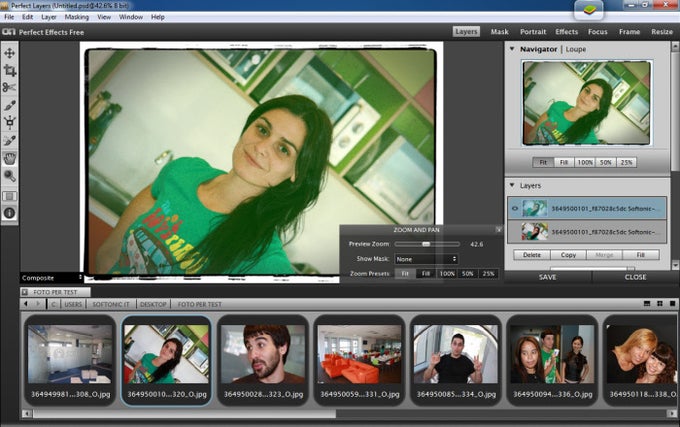Click the C drive breadcrumb
This screenshot has width=680, height=427.
coord(53,304)
